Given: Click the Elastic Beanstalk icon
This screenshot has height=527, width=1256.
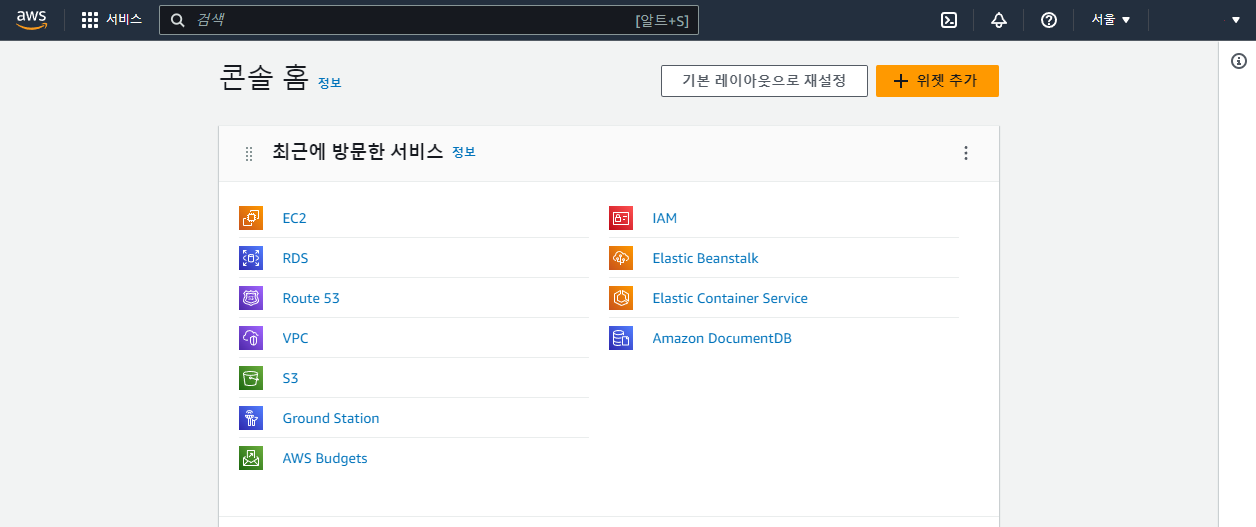Looking at the screenshot, I should pyautogui.click(x=621, y=258).
